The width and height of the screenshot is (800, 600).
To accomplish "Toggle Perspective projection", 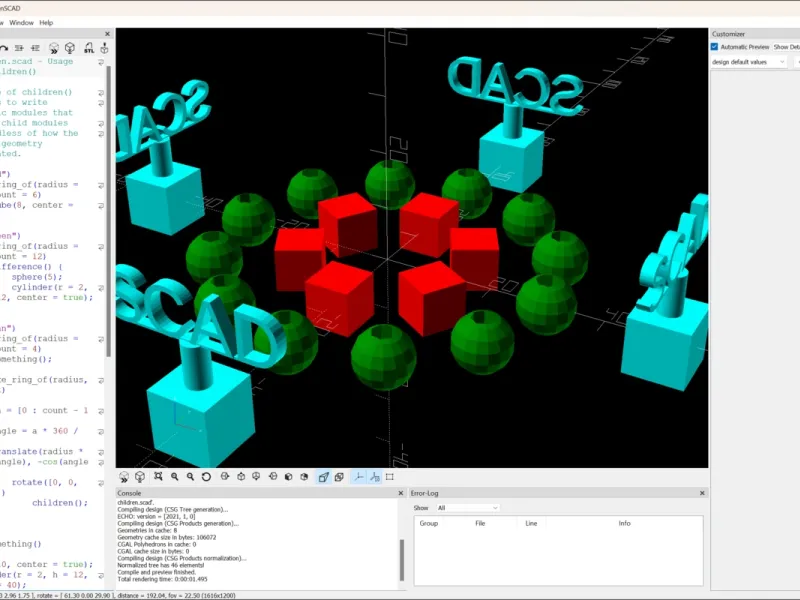I will pos(323,477).
